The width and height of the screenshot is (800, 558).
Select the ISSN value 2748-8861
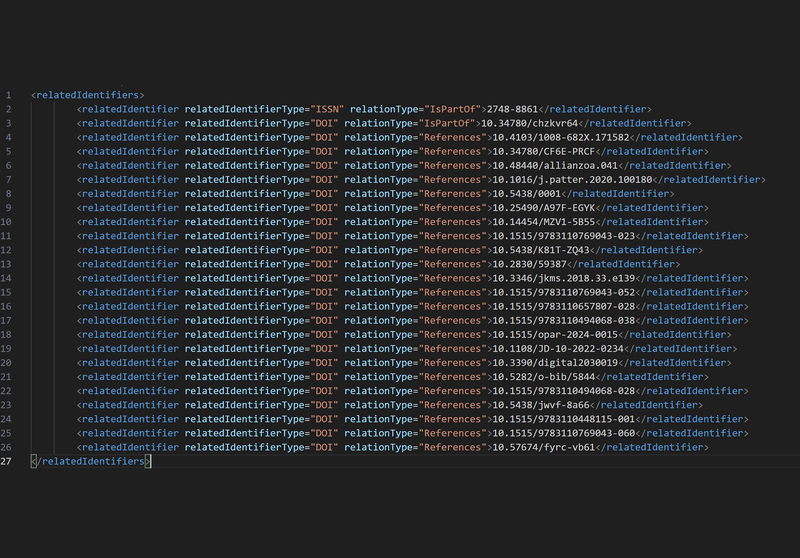[512, 109]
